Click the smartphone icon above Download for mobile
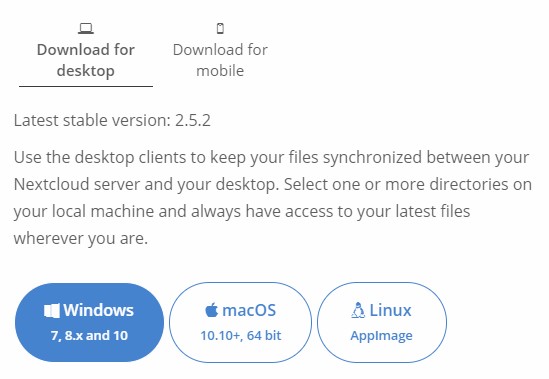 pos(220,28)
